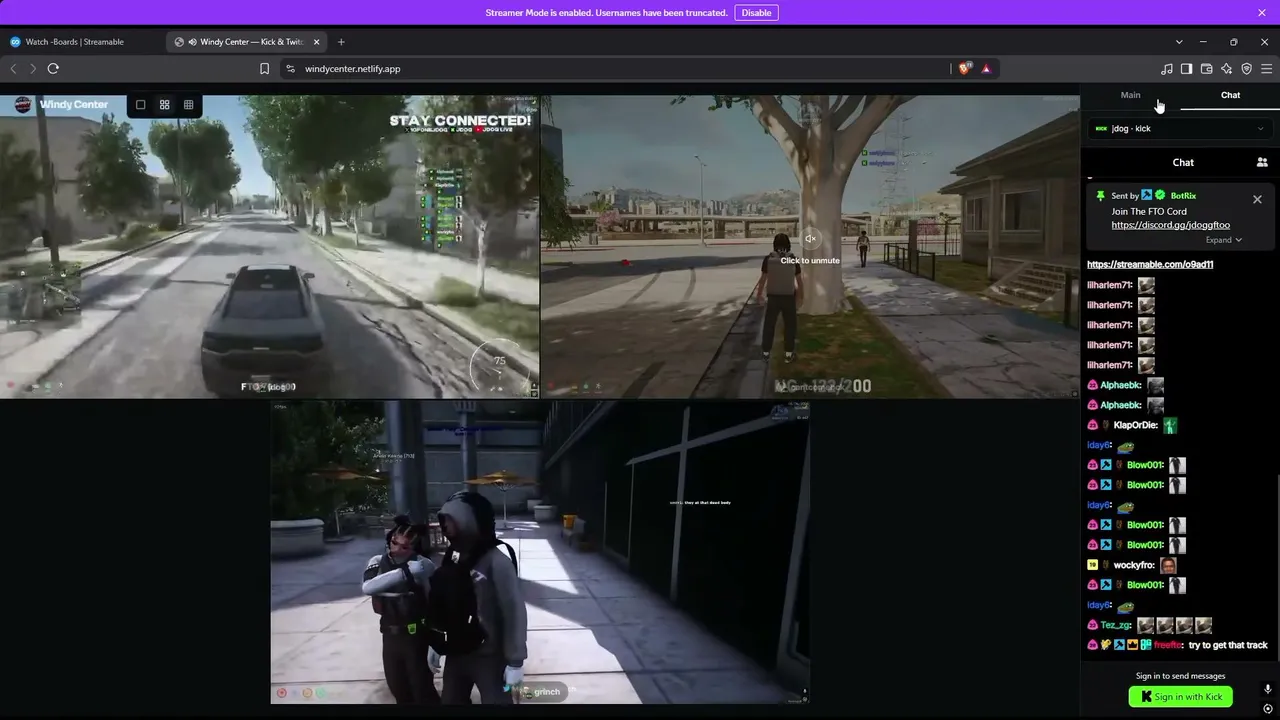This screenshot has width=1280, height=720.
Task: Switch to the Main panel tab
Action: pyautogui.click(x=1130, y=95)
